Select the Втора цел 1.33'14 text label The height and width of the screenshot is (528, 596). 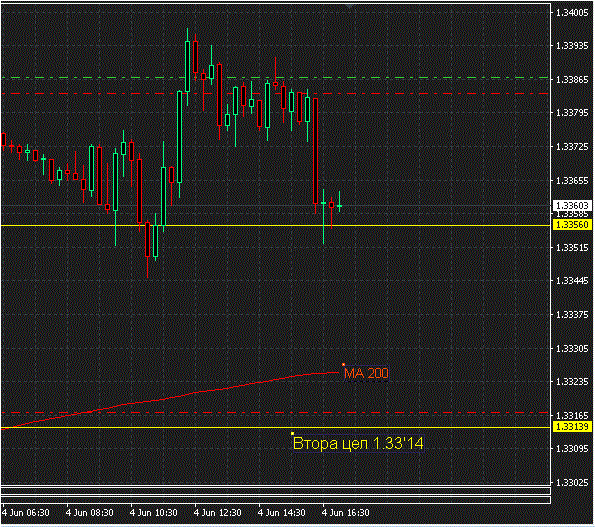pyautogui.click(x=358, y=443)
